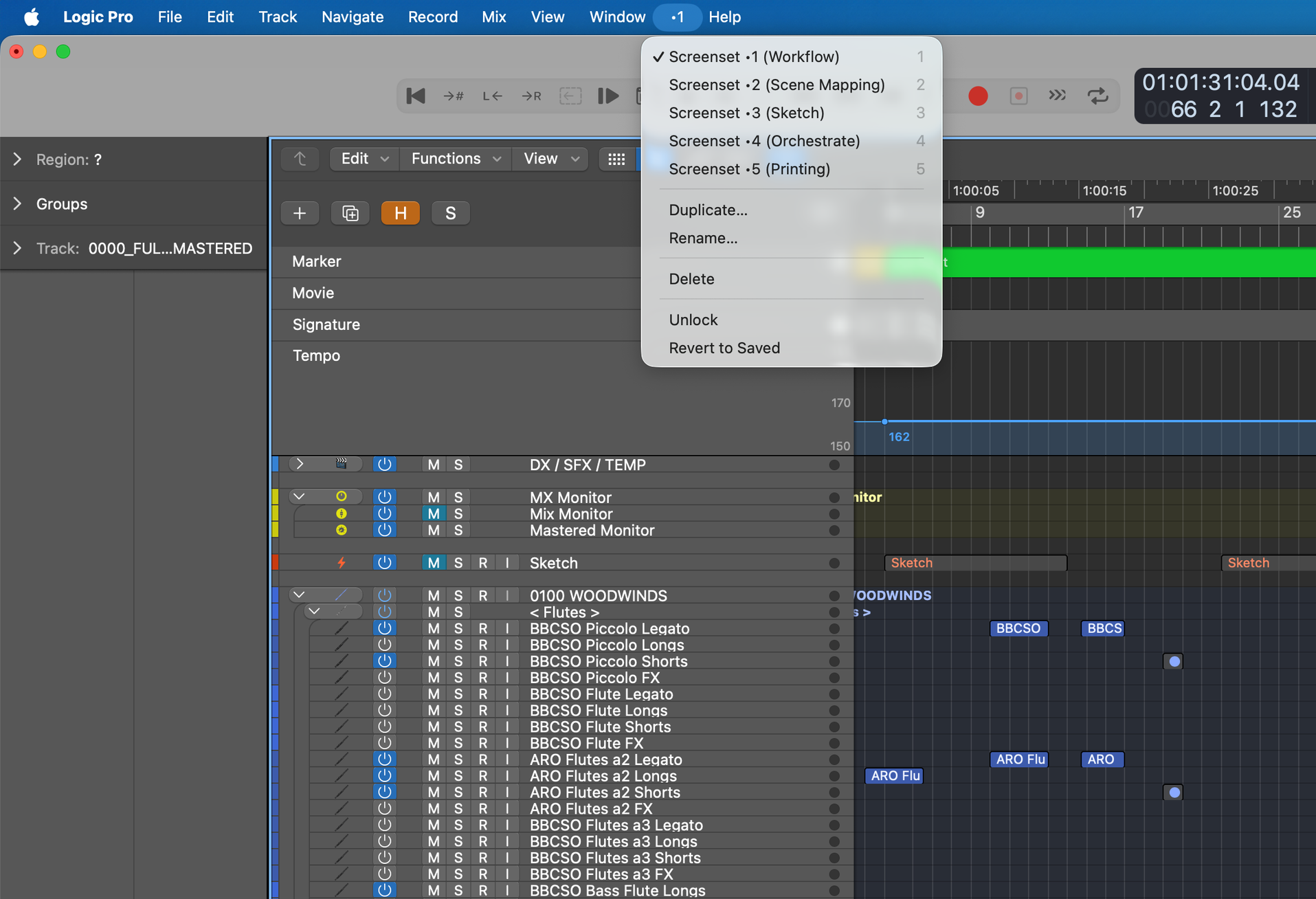Click the Marker global track label
This screenshot has width=1316, height=899.
(316, 261)
